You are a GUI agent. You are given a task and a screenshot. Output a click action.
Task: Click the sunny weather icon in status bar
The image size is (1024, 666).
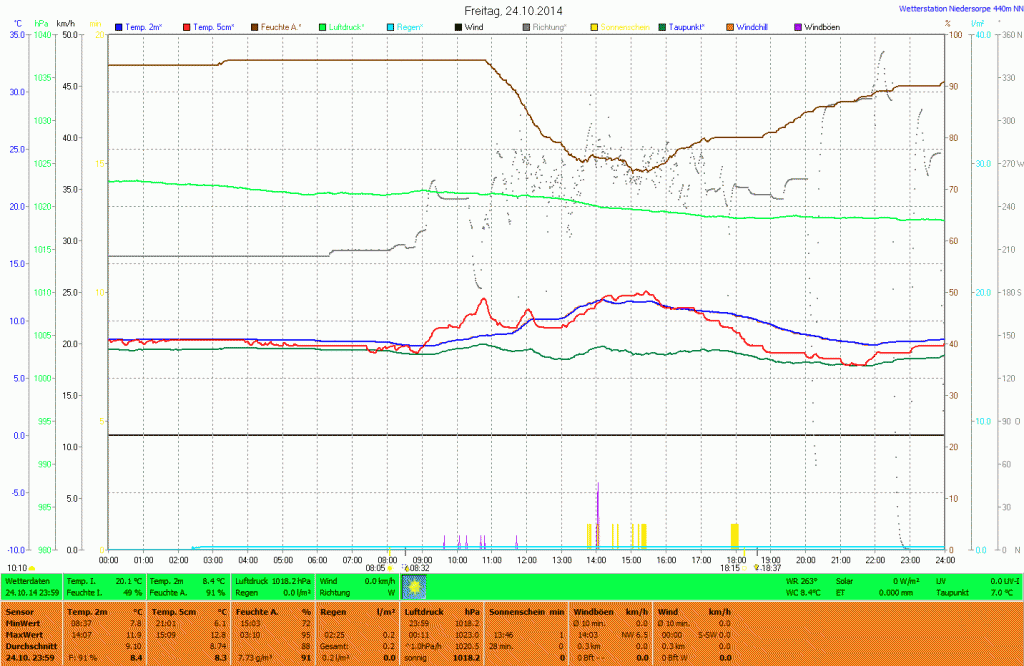413,586
